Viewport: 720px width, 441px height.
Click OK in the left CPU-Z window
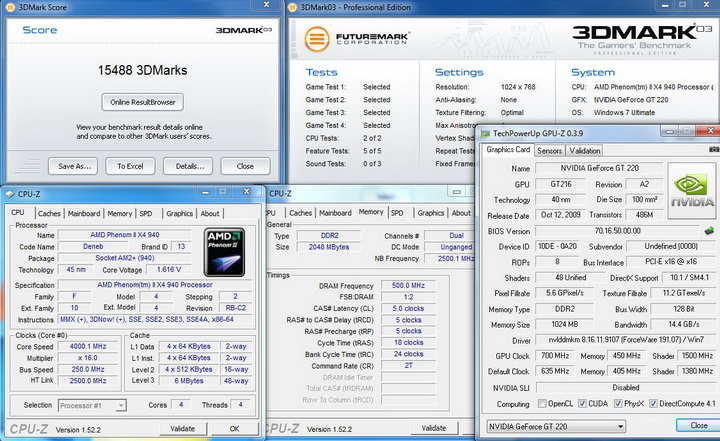tap(234, 429)
